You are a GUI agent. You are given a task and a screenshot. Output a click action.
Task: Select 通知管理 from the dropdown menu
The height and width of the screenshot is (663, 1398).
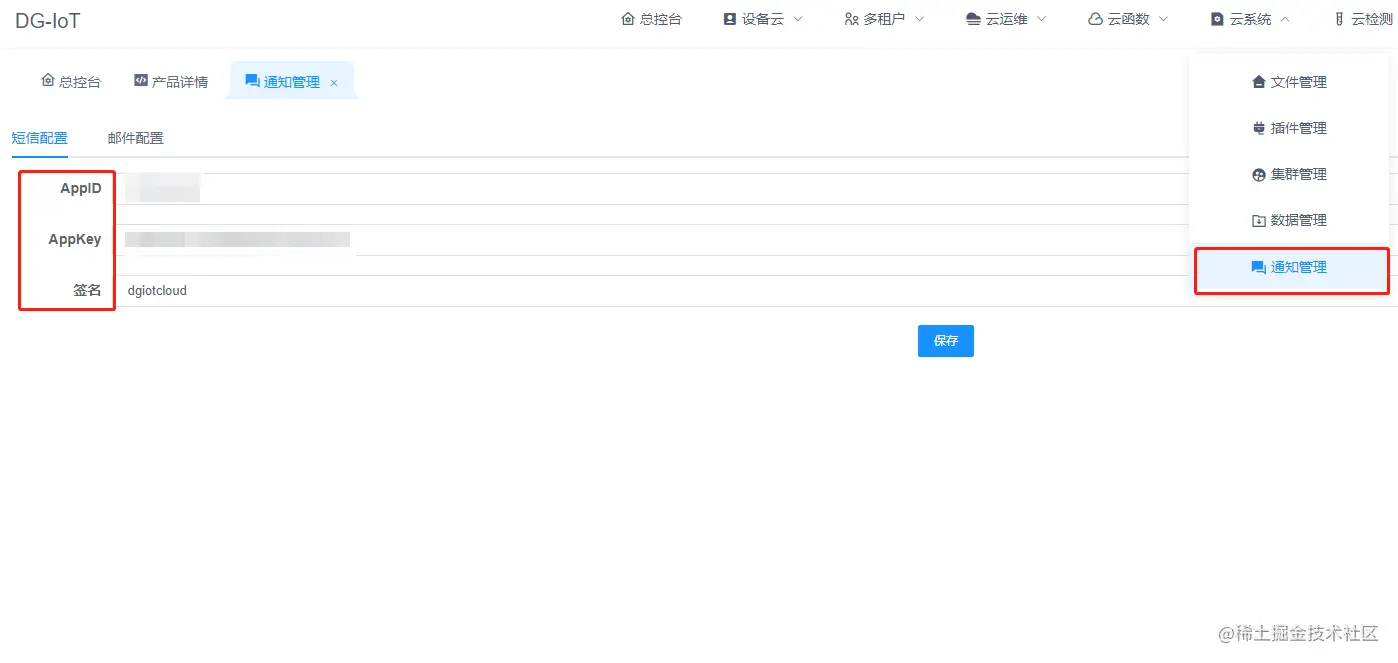tap(1289, 267)
